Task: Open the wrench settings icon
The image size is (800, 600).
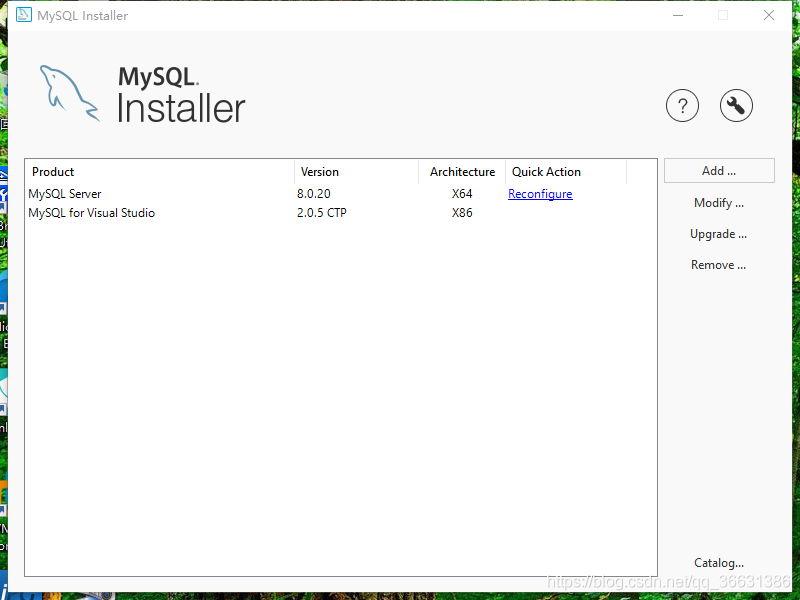Action: (736, 106)
